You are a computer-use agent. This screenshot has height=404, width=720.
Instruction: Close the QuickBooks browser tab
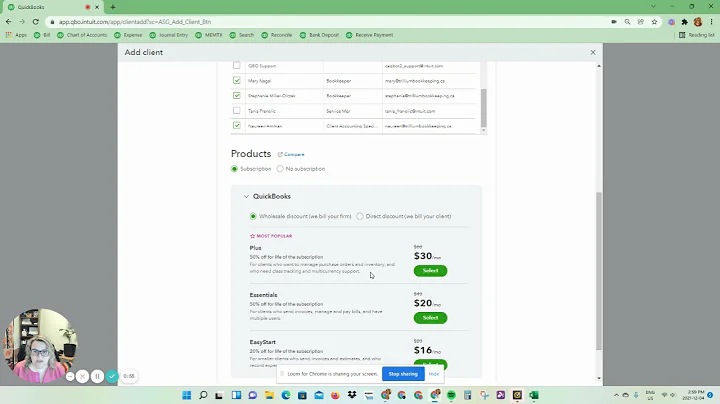(x=97, y=7)
